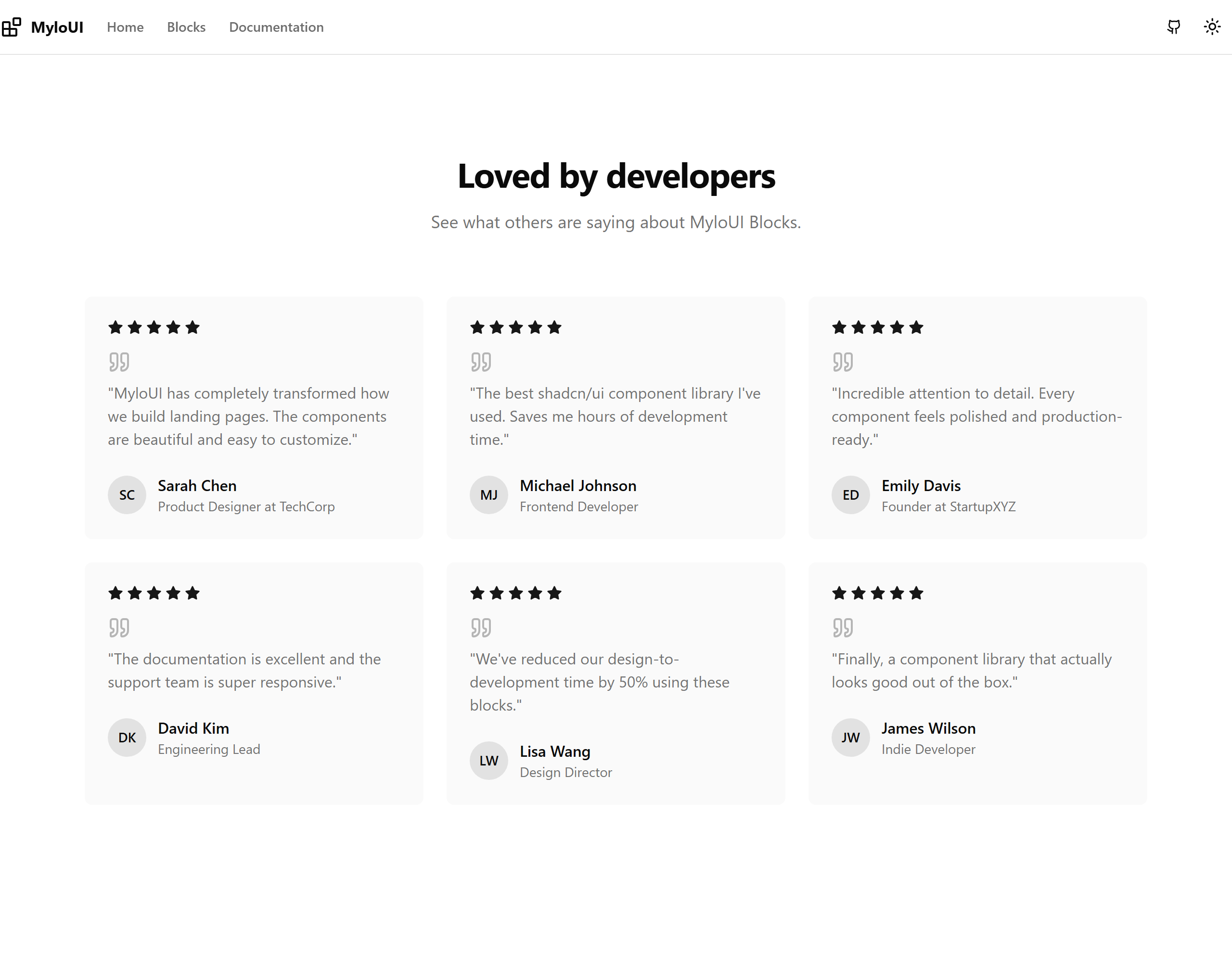Click the 'Design Director' role text
Viewport: 1232px width, 959px height.
566,773
